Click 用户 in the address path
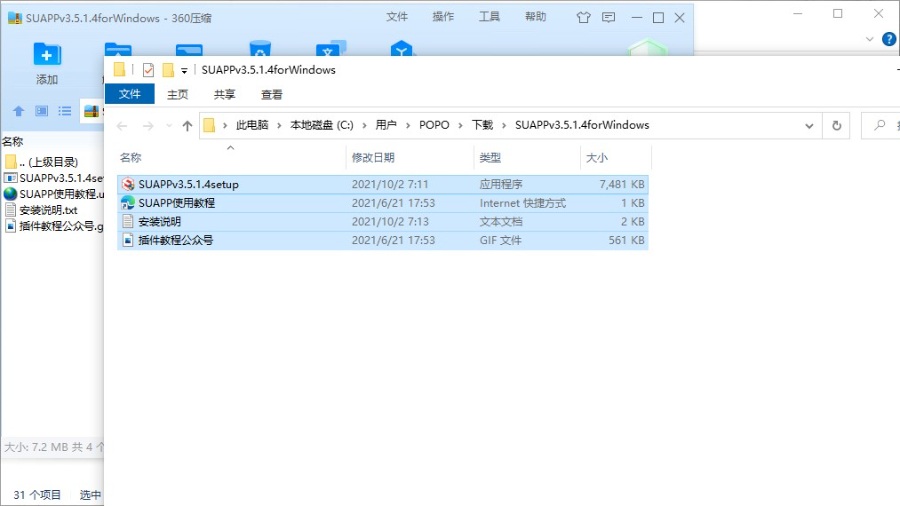 pyautogui.click(x=386, y=125)
